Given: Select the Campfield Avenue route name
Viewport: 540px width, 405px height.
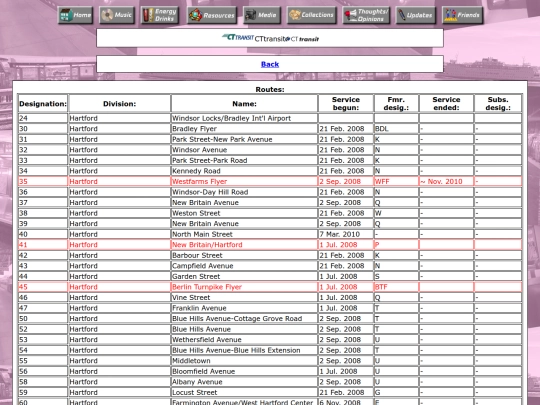Looking at the screenshot, I should coord(202,266).
